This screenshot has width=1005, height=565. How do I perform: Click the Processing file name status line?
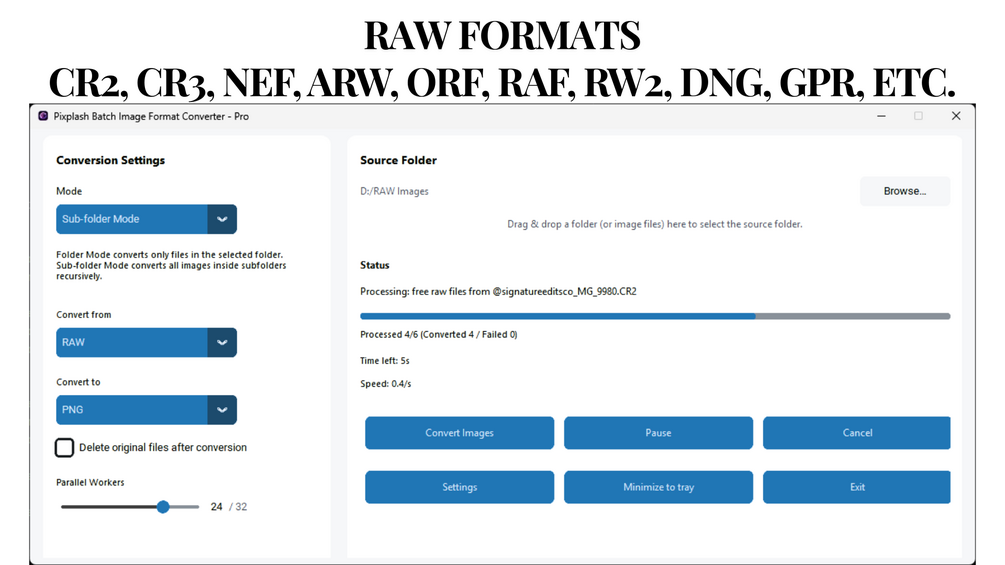(x=498, y=291)
